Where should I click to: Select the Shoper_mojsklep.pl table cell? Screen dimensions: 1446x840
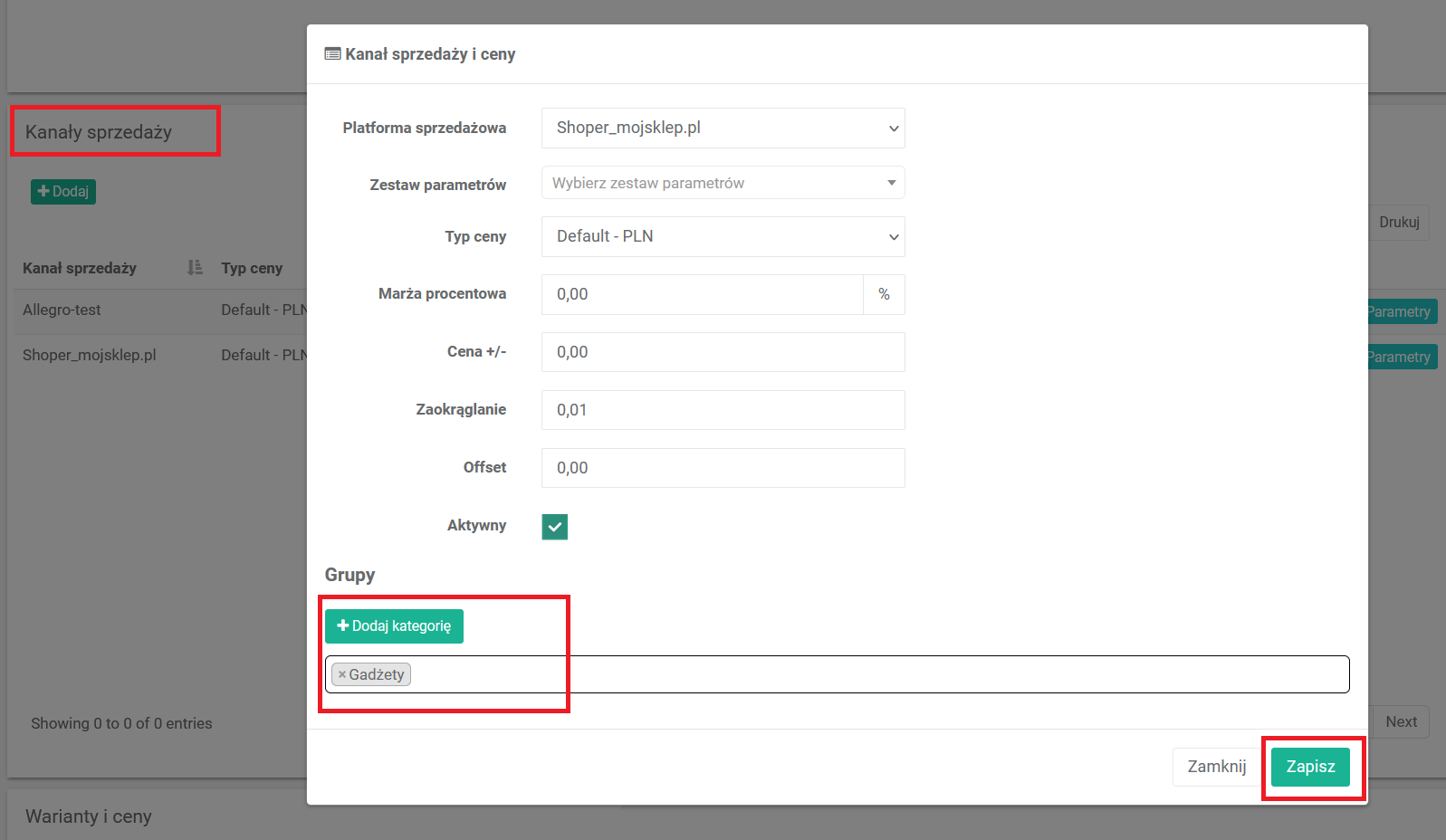[x=90, y=355]
